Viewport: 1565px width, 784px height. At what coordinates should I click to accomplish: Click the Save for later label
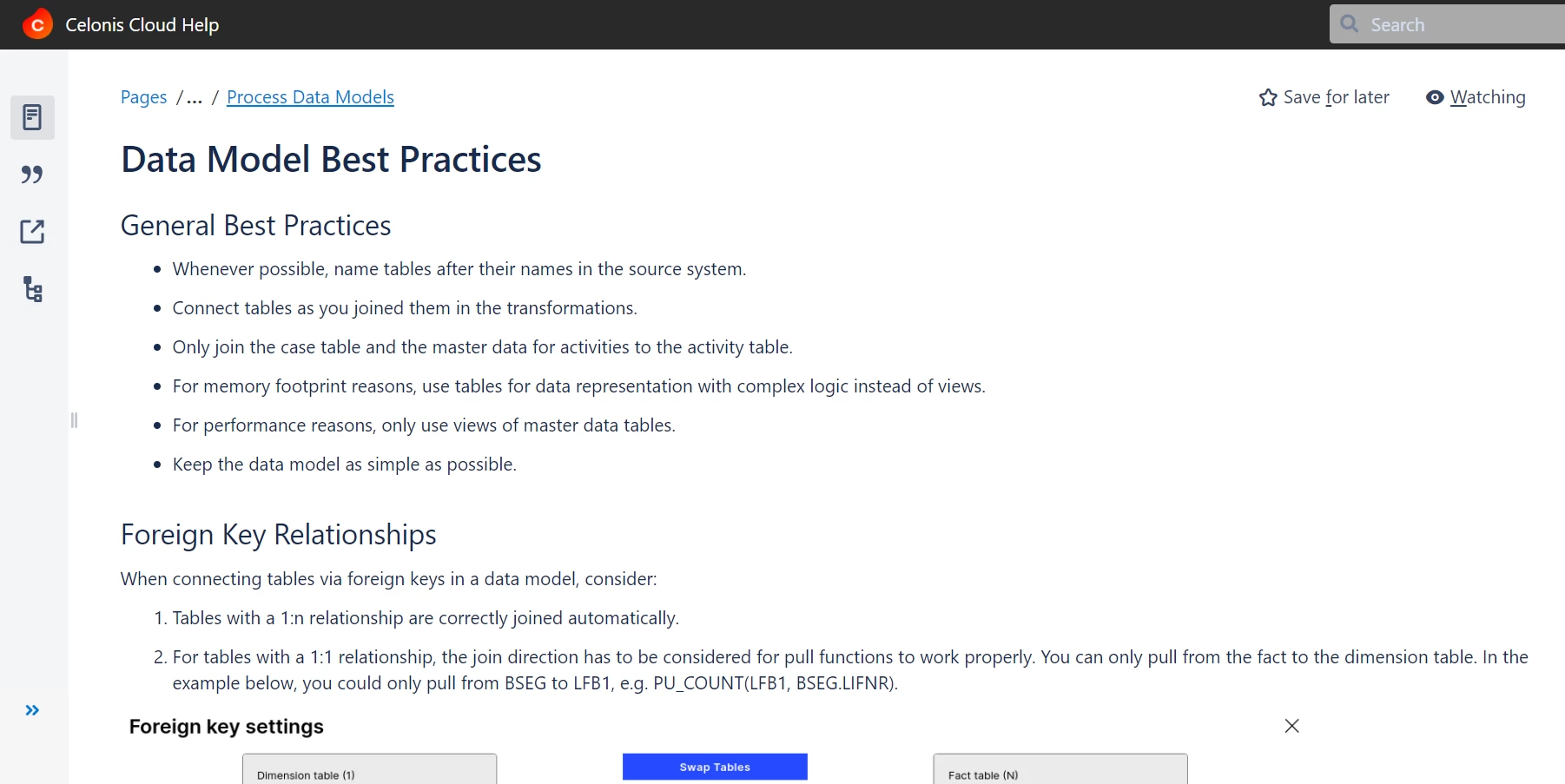pyautogui.click(x=1336, y=97)
